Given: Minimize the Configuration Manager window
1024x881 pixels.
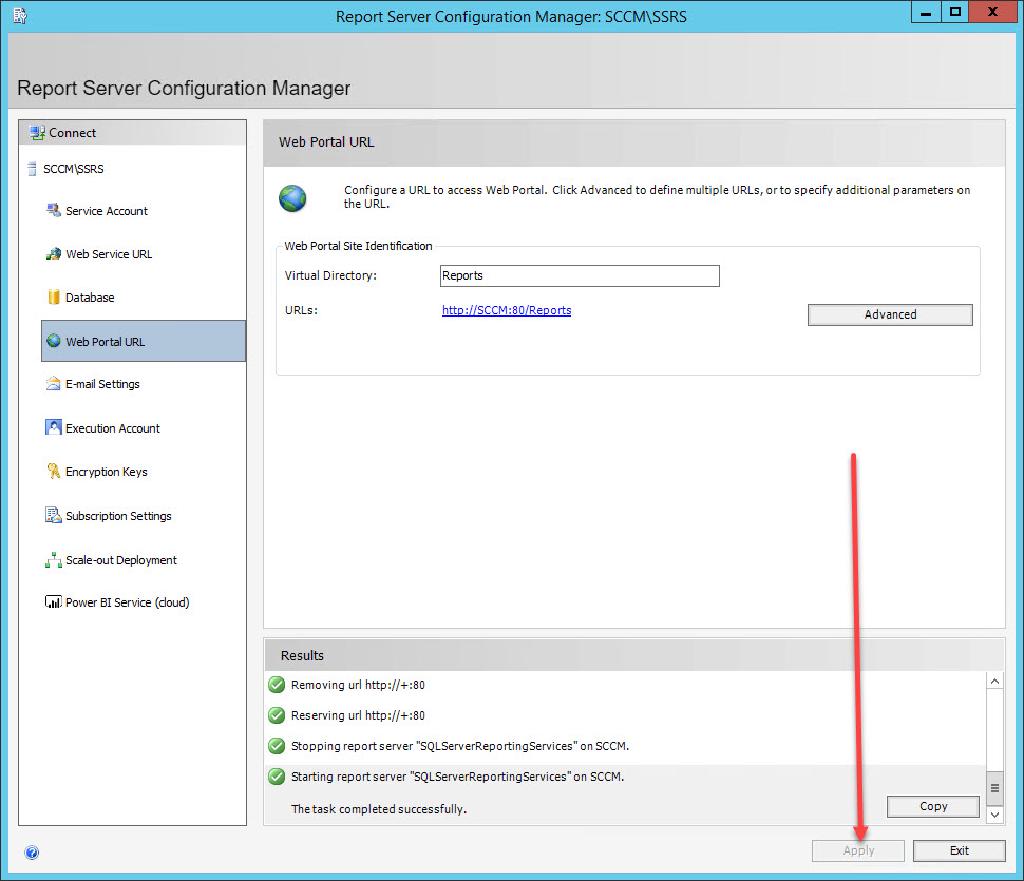Looking at the screenshot, I should [926, 12].
